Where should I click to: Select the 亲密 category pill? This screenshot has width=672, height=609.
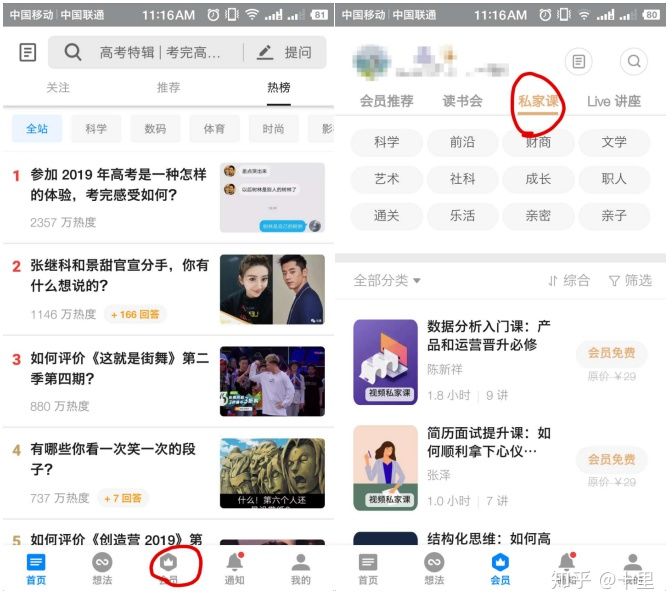[538, 216]
